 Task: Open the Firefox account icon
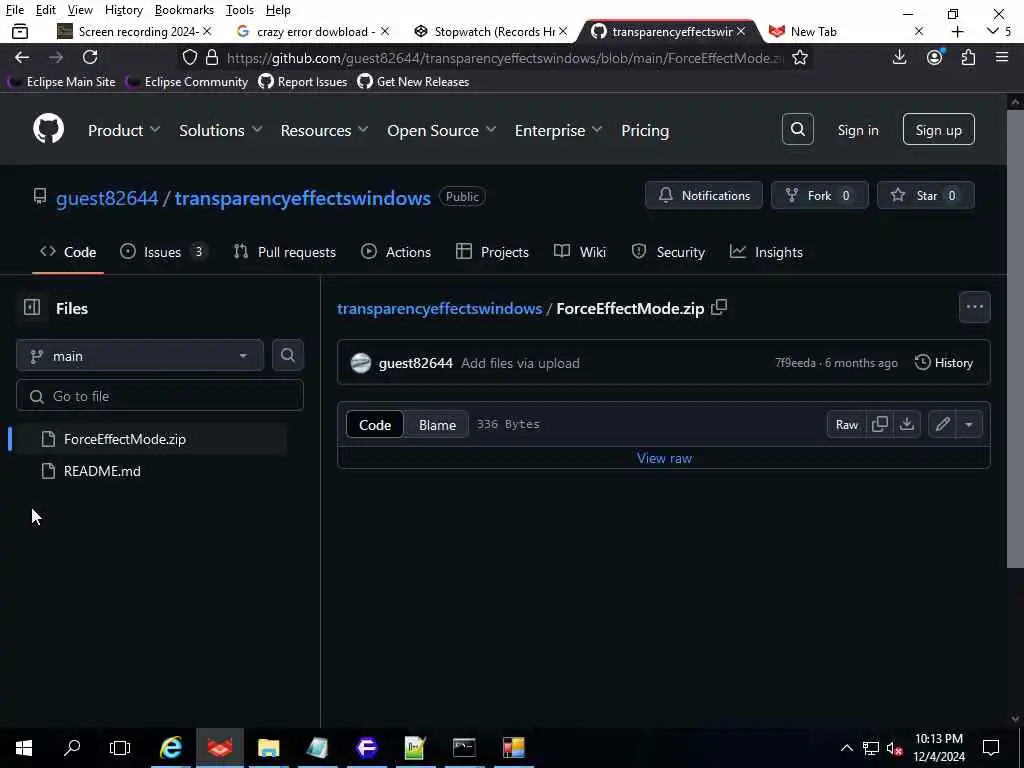(x=935, y=57)
